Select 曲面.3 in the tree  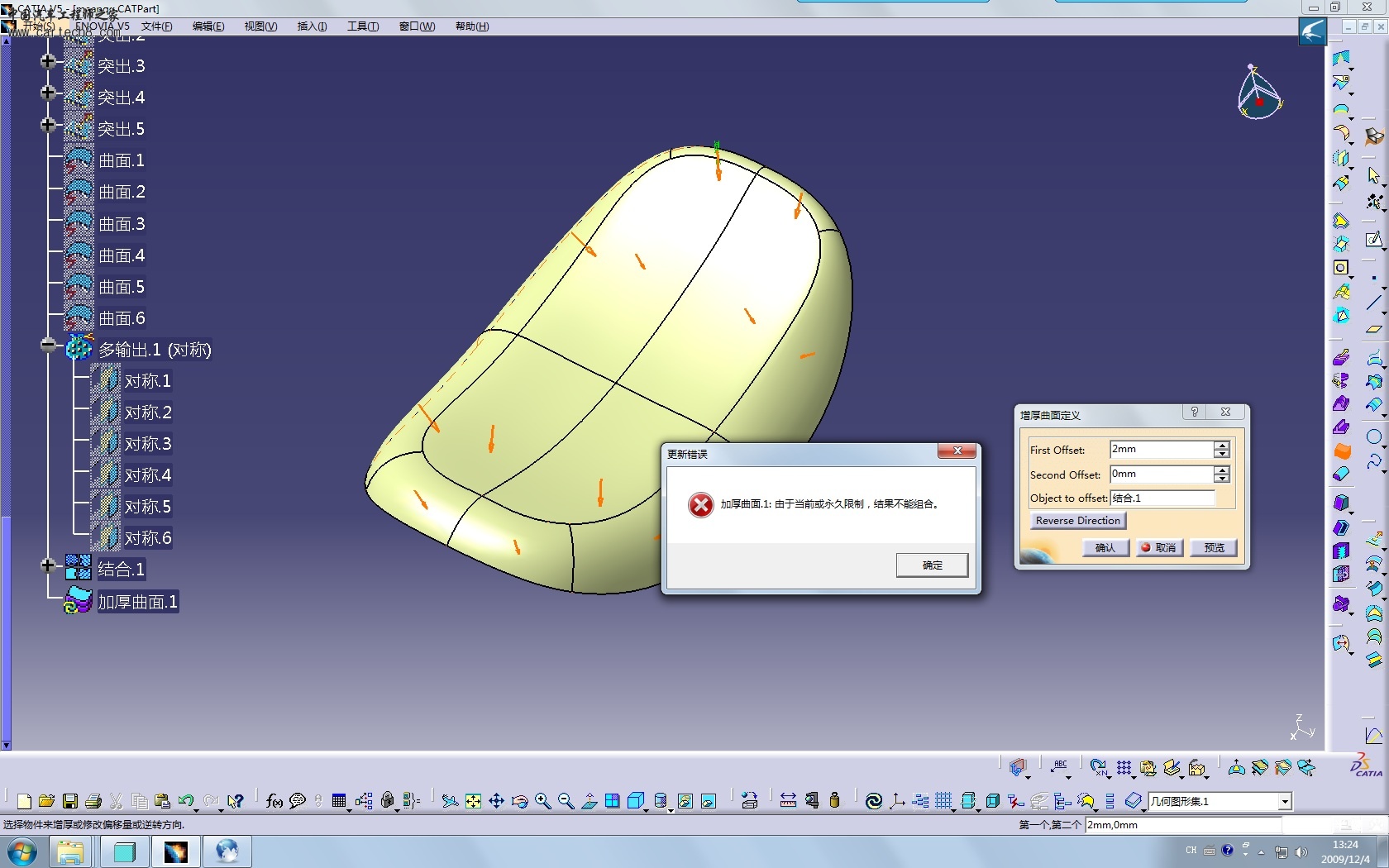122,224
